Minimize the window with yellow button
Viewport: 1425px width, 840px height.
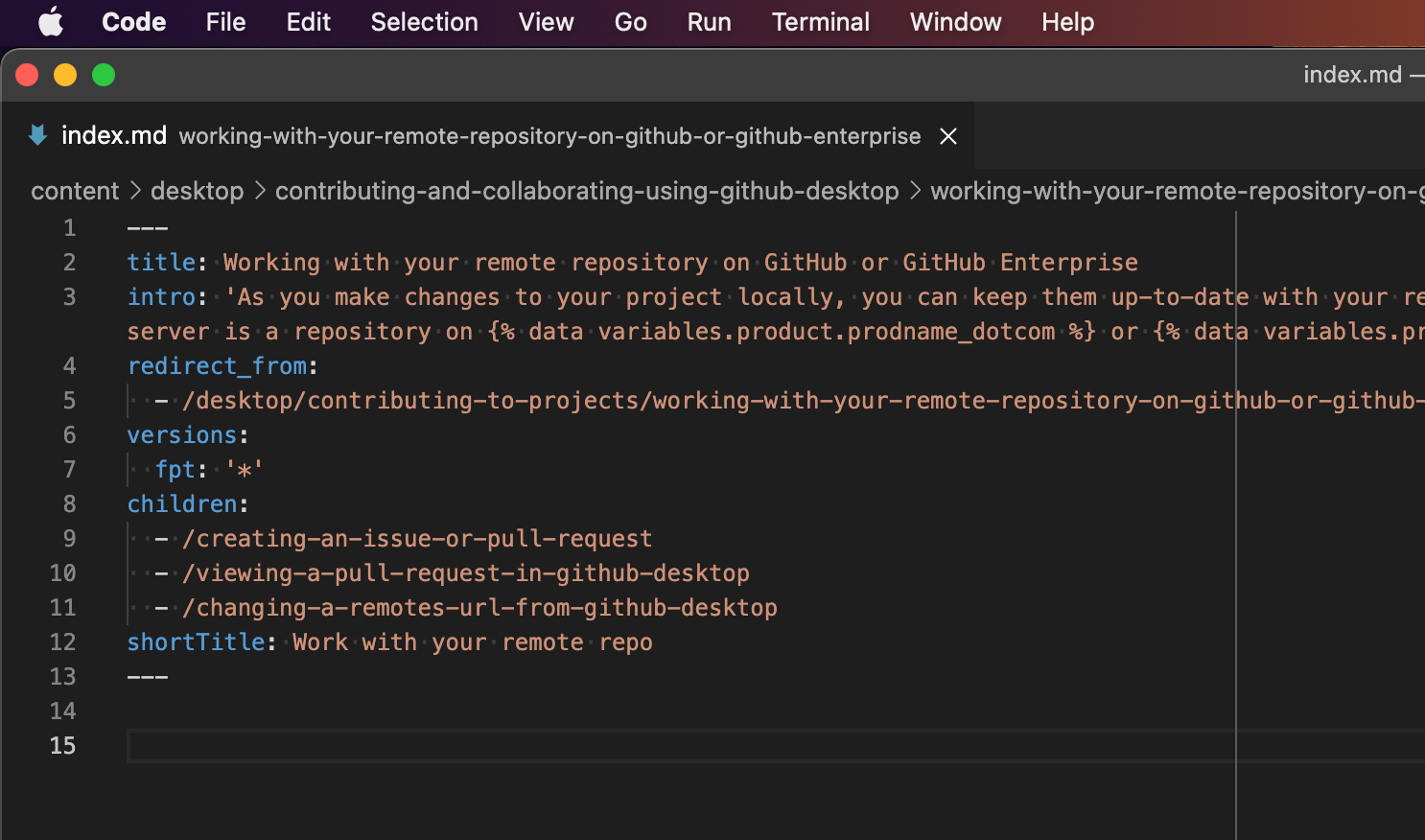click(65, 75)
